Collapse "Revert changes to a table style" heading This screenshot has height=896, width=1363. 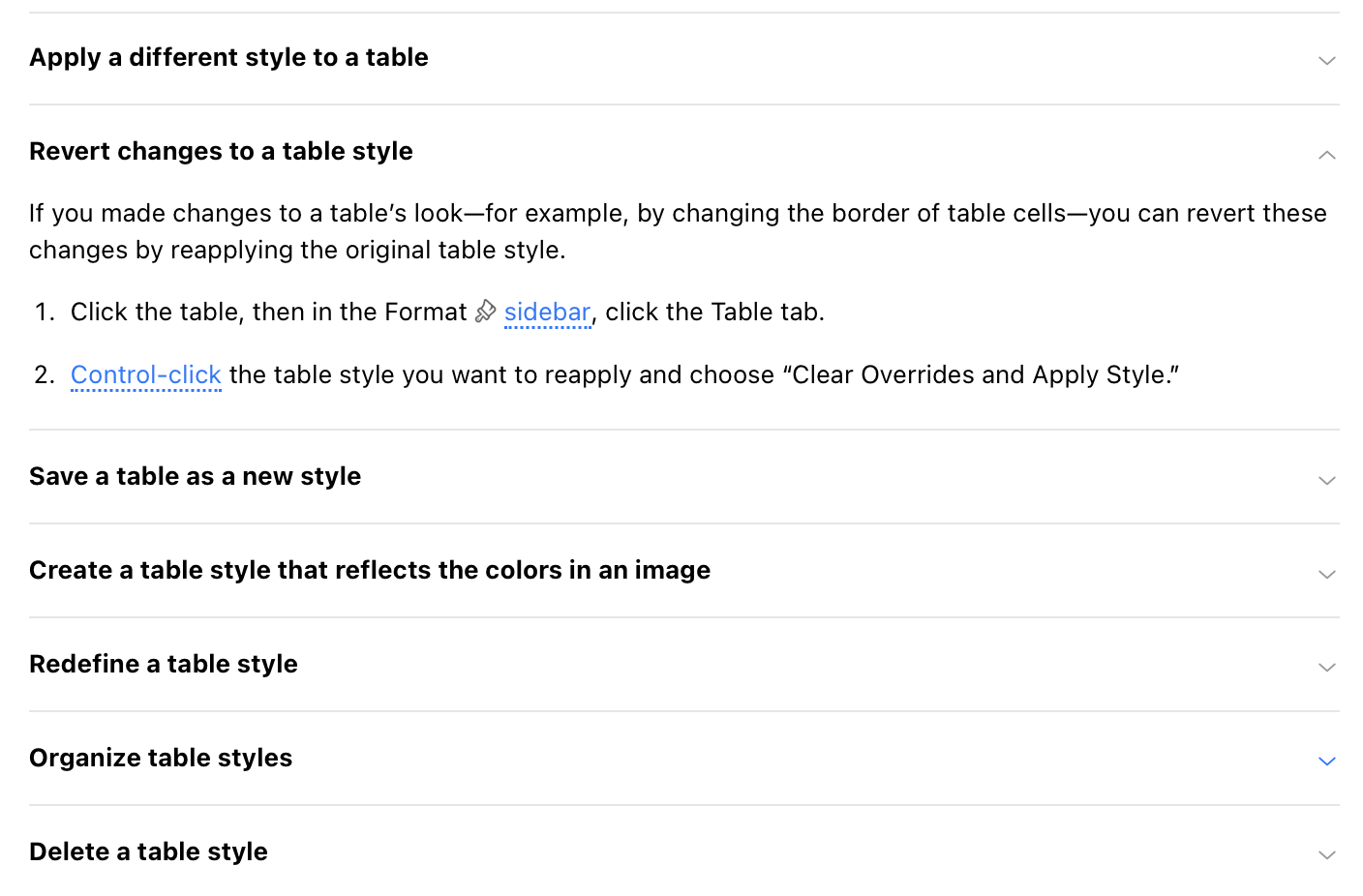[x=221, y=152]
